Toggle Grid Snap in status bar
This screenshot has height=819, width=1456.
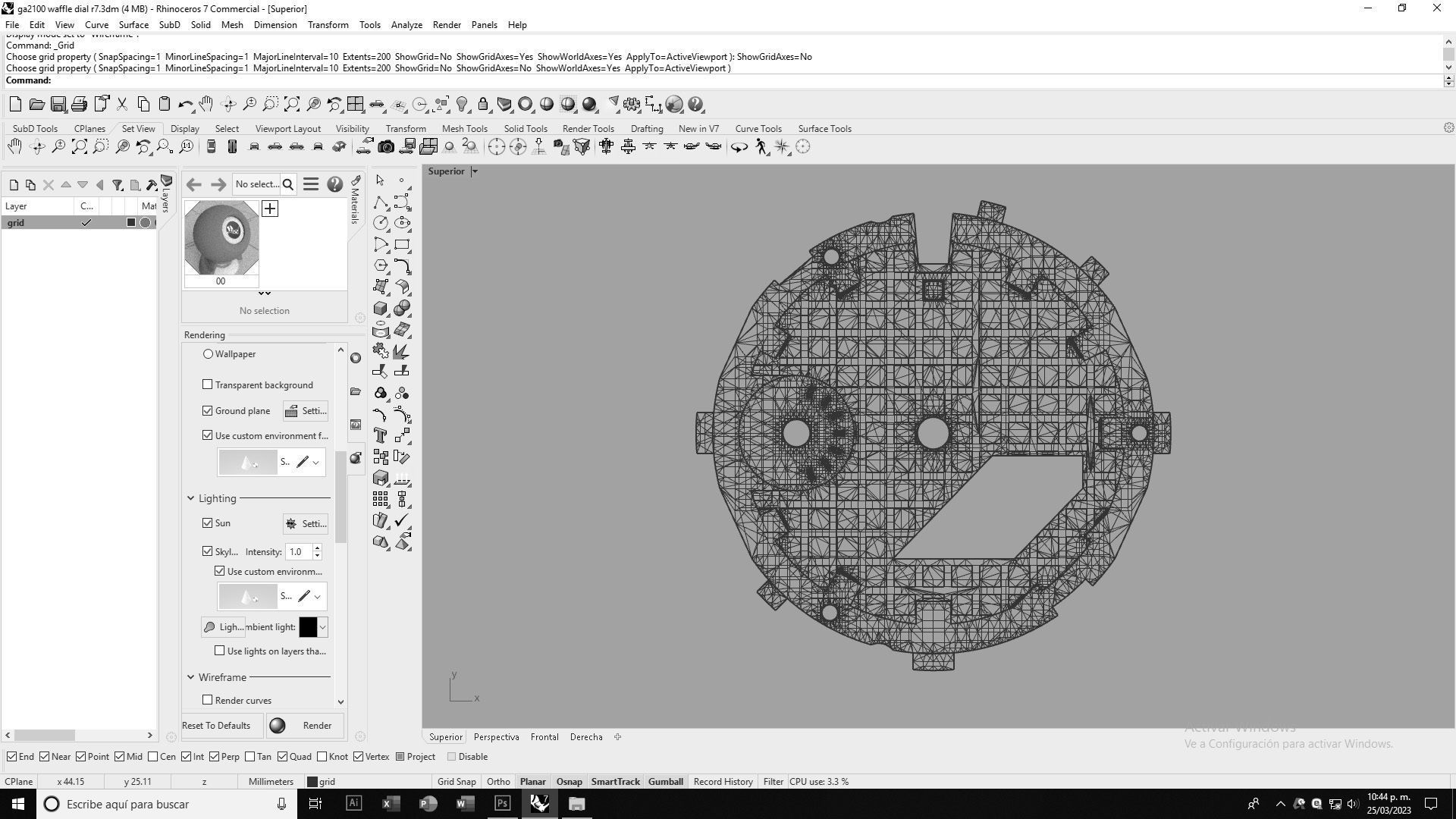click(x=457, y=782)
